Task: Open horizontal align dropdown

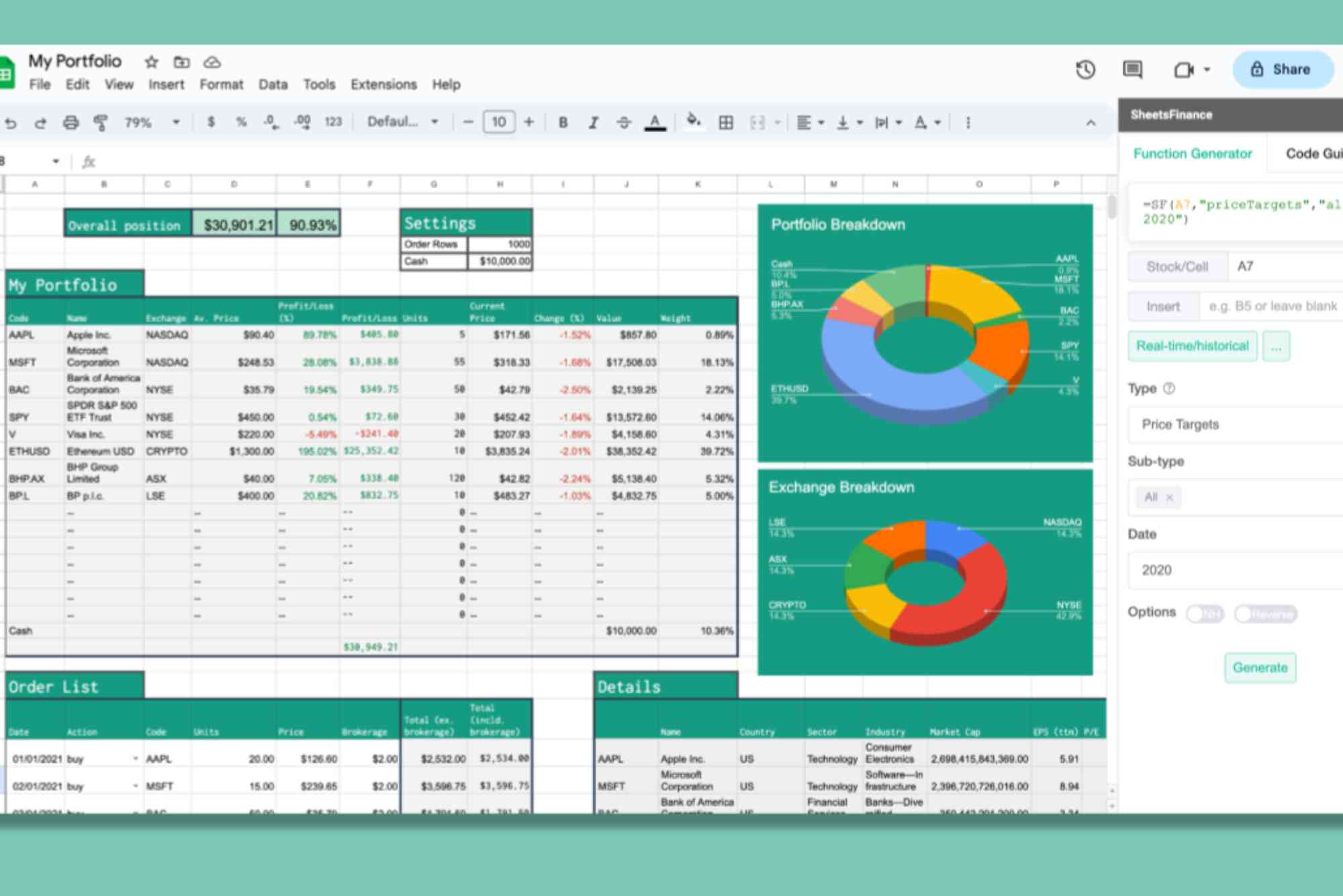Action: (811, 123)
